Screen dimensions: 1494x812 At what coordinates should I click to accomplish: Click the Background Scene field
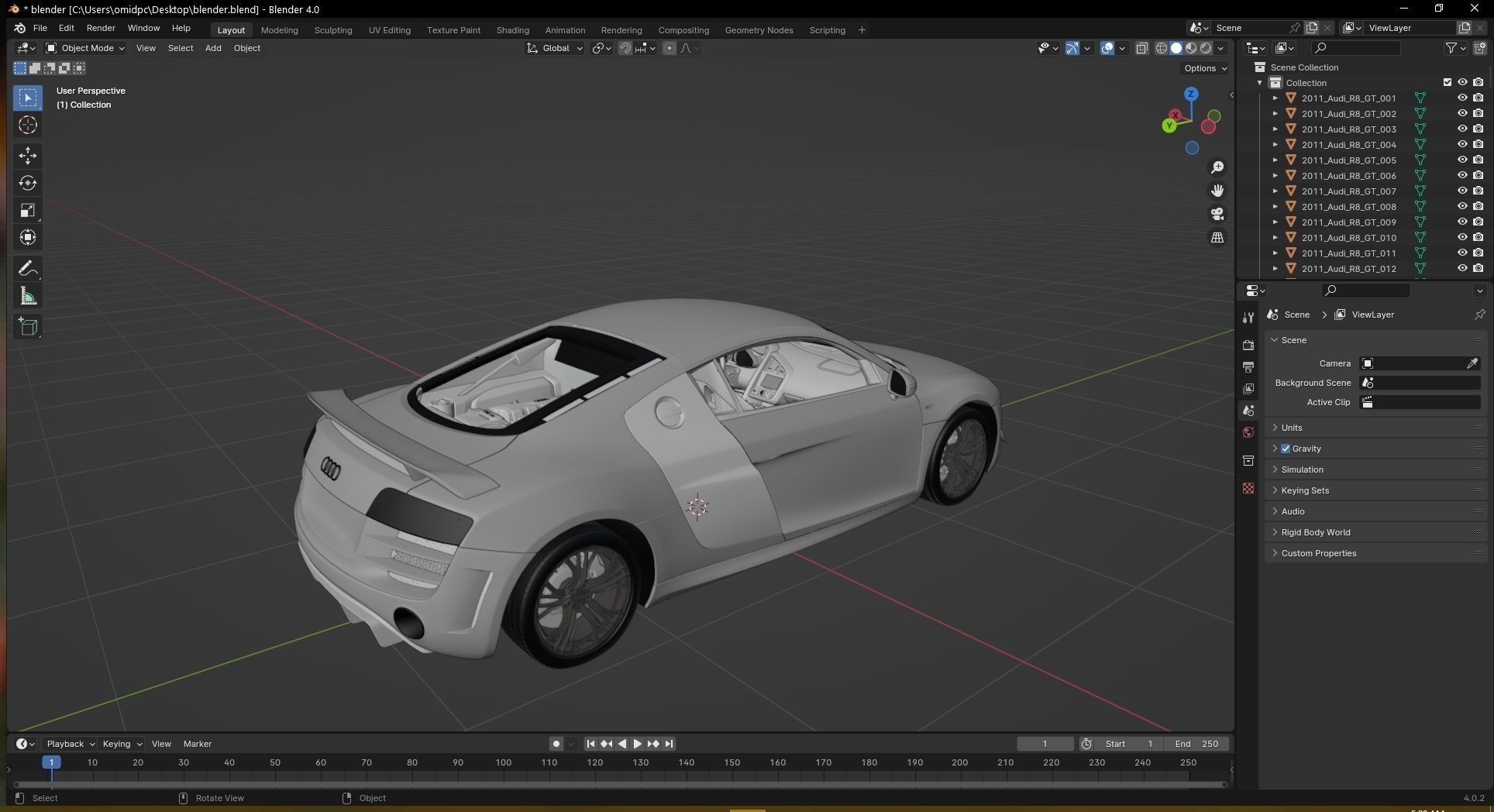(1420, 383)
